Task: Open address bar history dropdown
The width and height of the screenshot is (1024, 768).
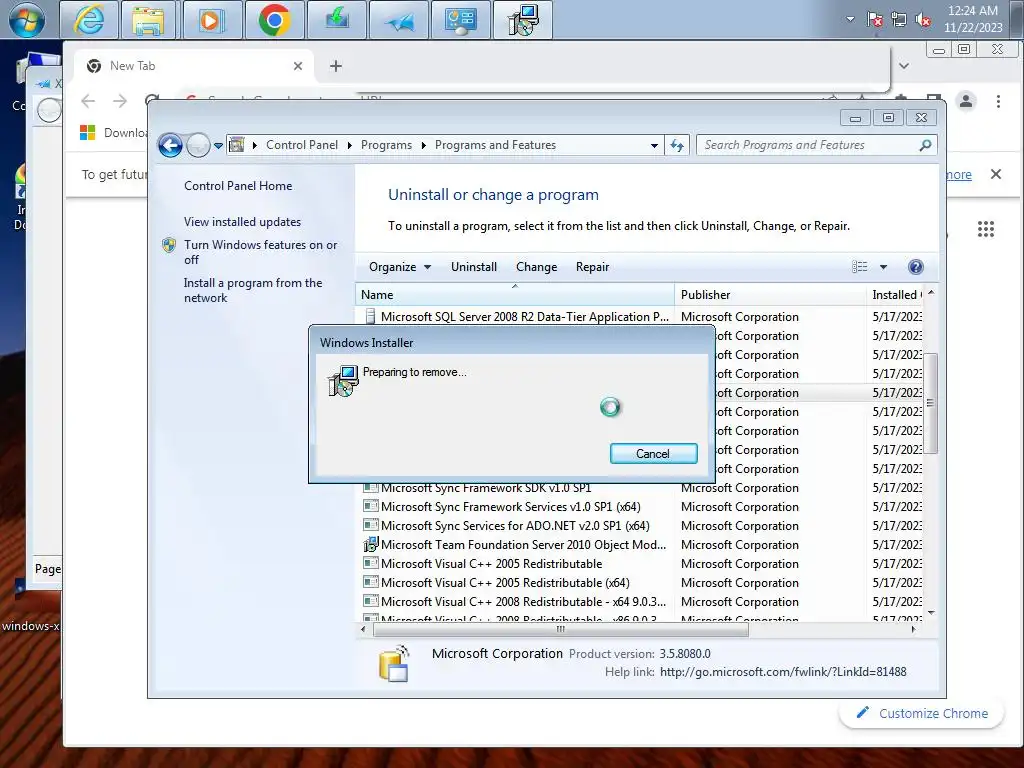Action: click(654, 146)
